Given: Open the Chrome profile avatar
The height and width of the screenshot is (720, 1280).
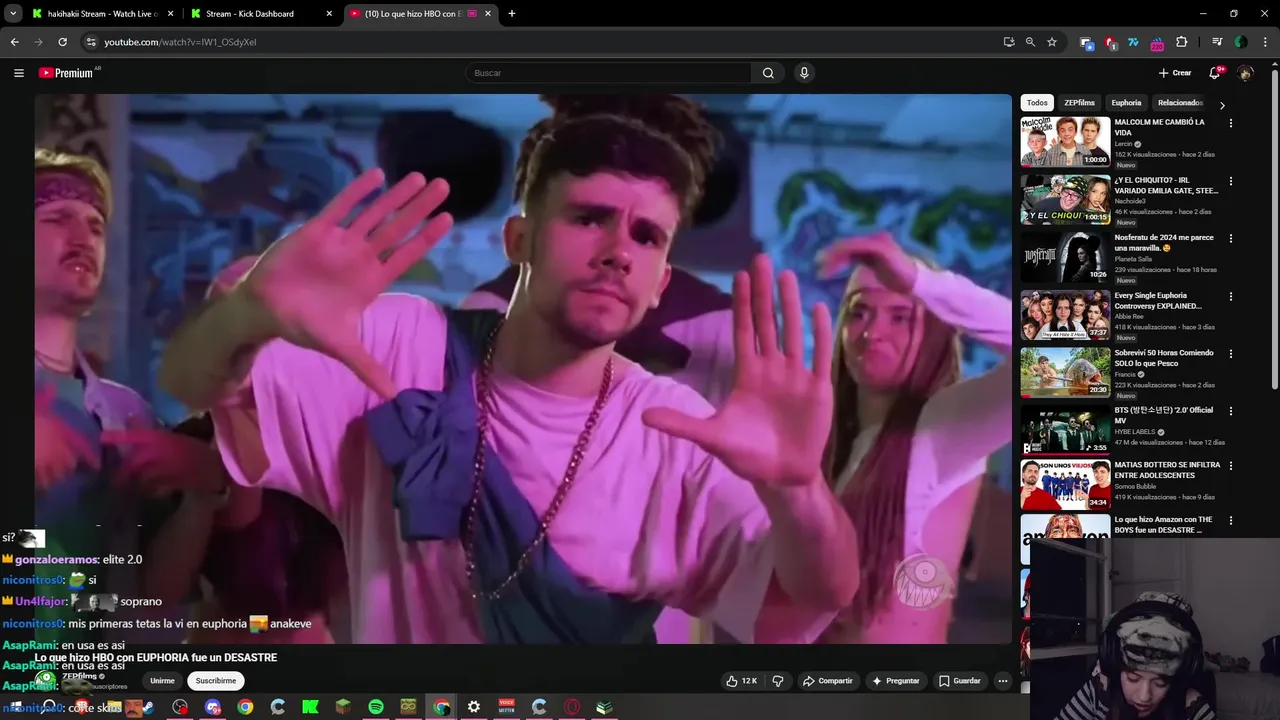Looking at the screenshot, I should pos(1240,42).
